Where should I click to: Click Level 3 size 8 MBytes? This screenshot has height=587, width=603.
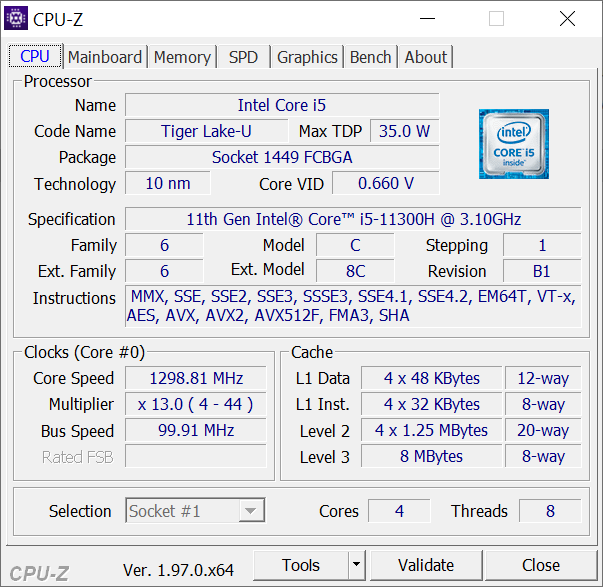pos(431,456)
